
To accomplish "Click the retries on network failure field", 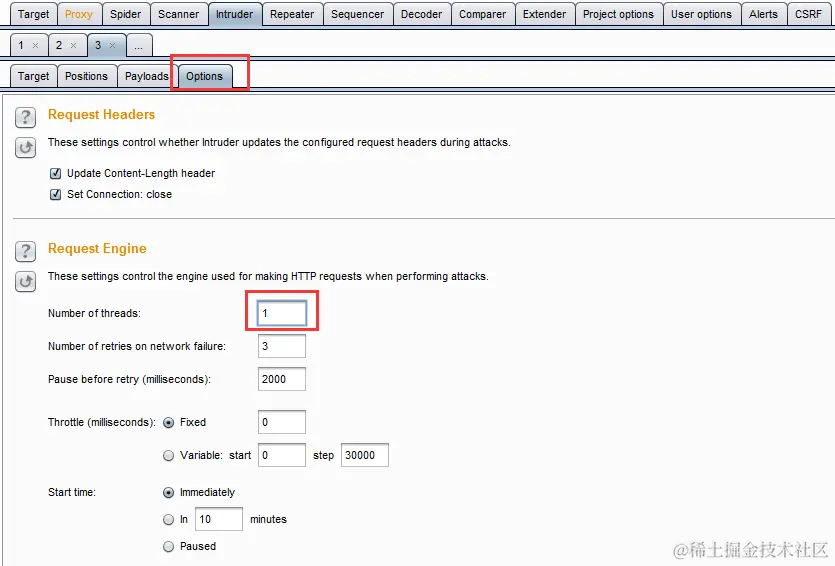I will click(282, 346).
